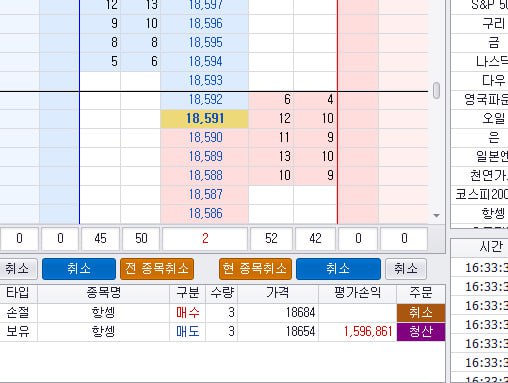The image size is (508, 383).
Task: Select 오일 in the instrument list
Action: tap(494, 119)
